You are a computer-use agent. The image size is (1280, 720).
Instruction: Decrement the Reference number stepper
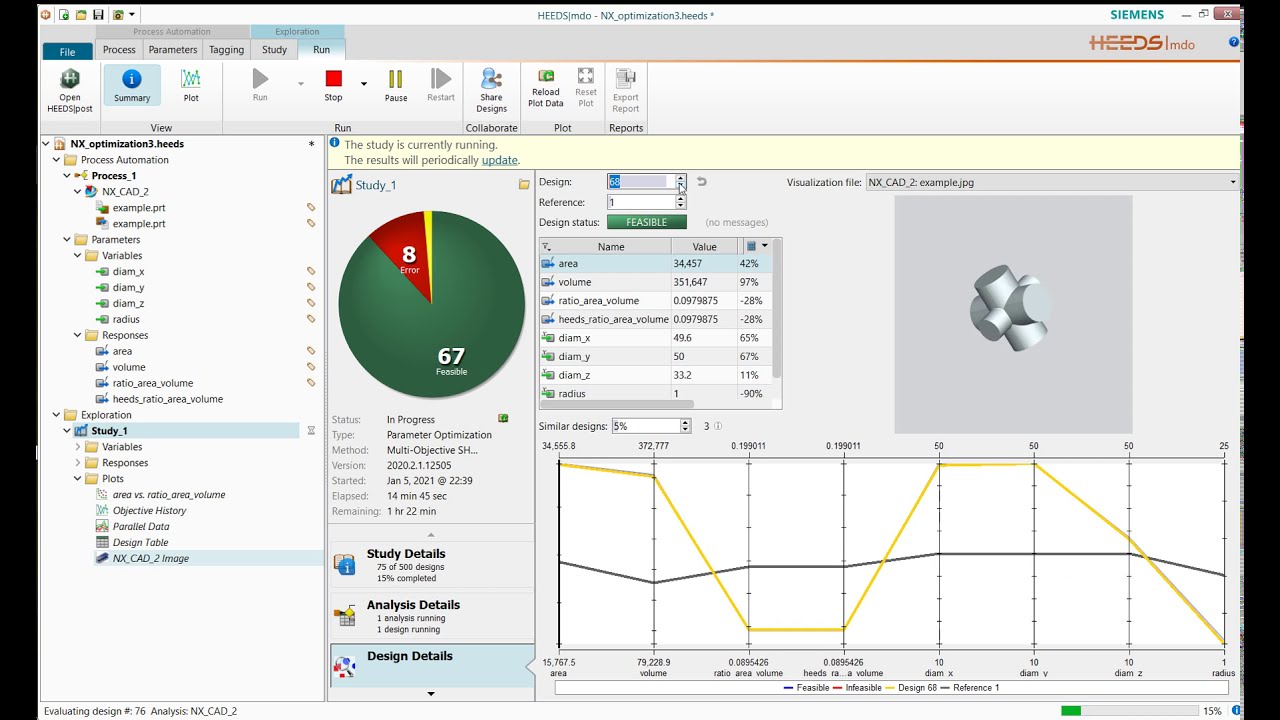point(681,206)
